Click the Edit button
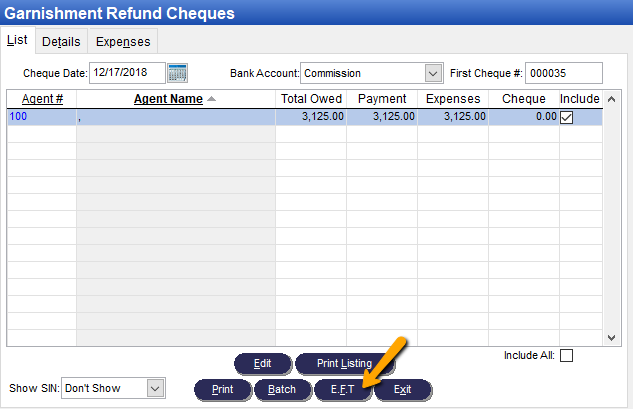The image size is (633, 409). 262,363
